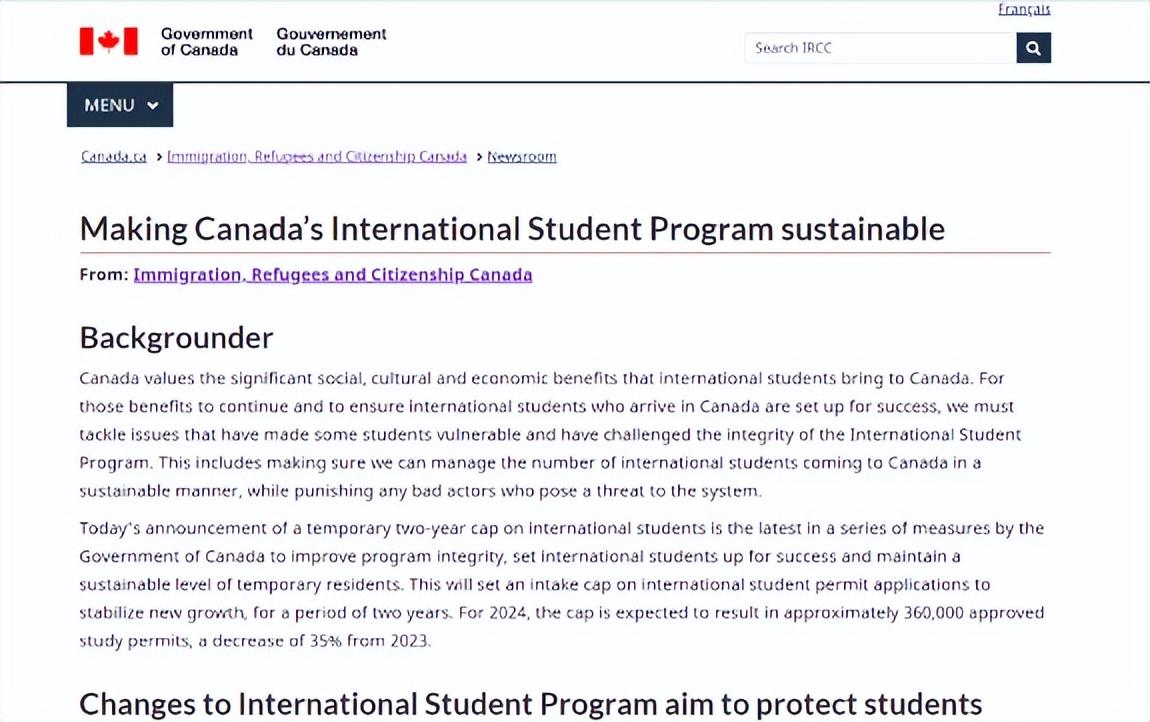Click the search magnifier button

point(1033,48)
